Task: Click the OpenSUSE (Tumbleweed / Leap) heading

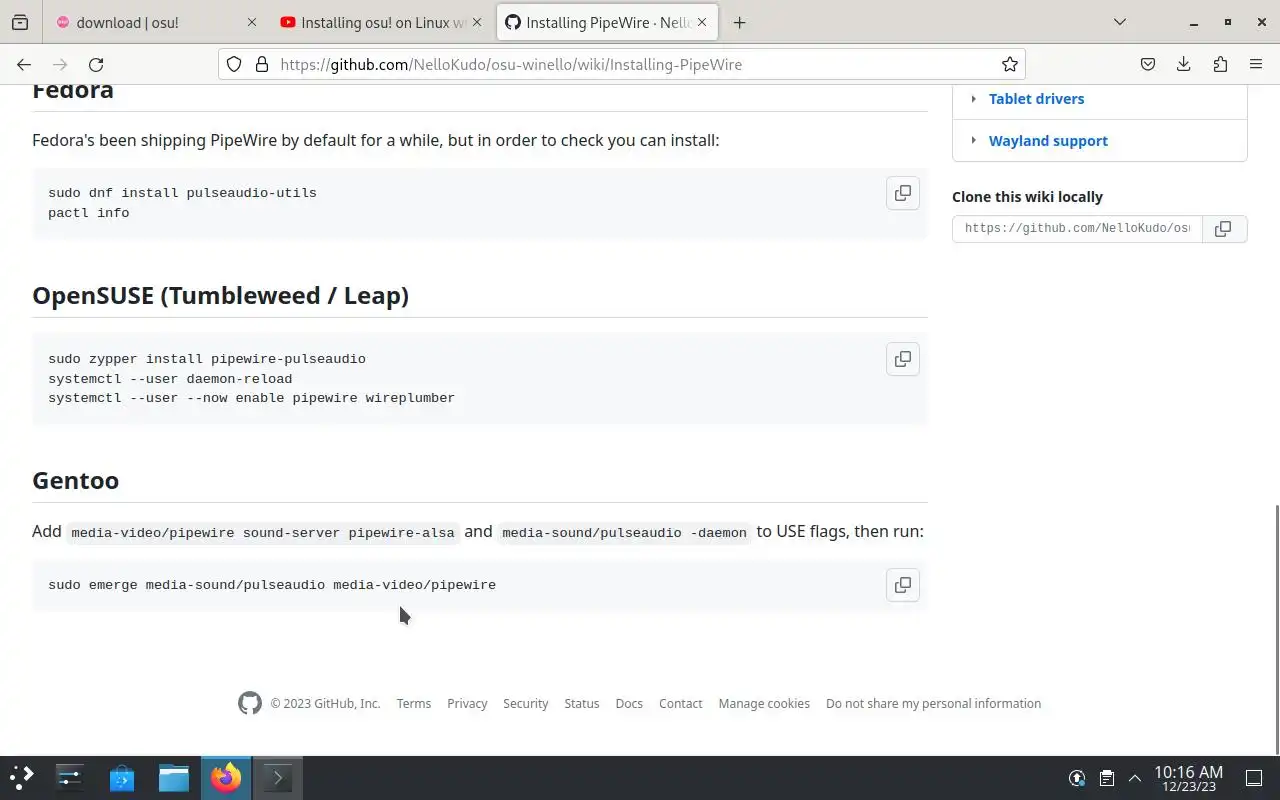Action: point(220,296)
